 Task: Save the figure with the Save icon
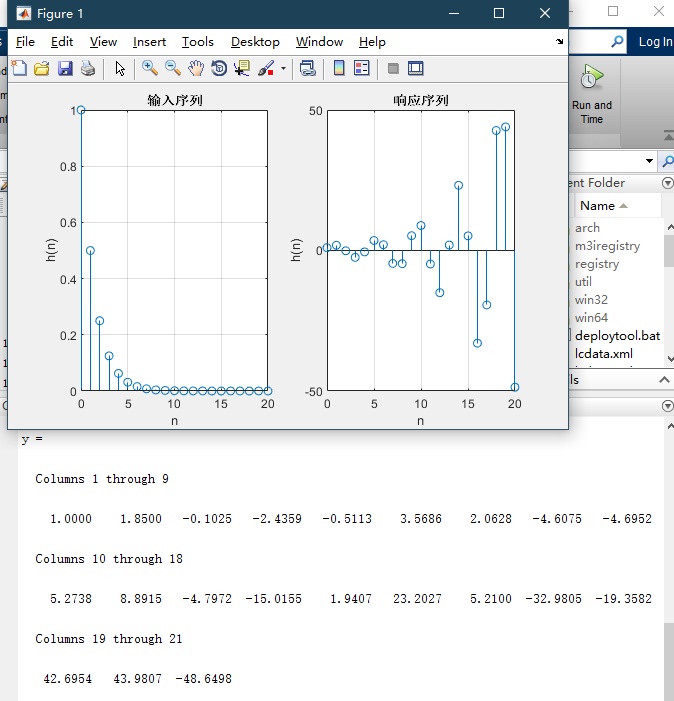[x=65, y=68]
